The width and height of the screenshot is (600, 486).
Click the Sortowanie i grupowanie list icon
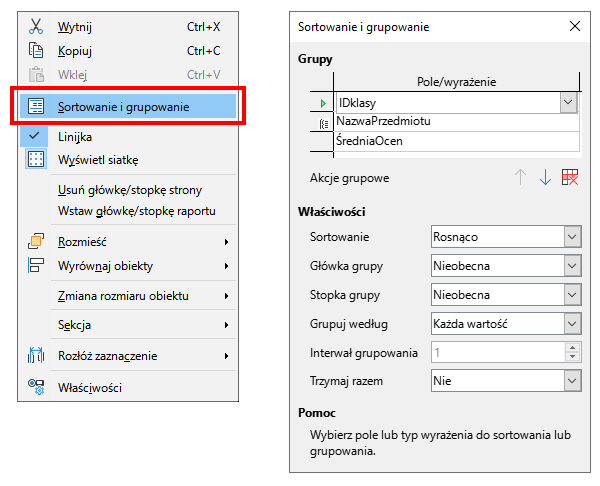pos(36,106)
